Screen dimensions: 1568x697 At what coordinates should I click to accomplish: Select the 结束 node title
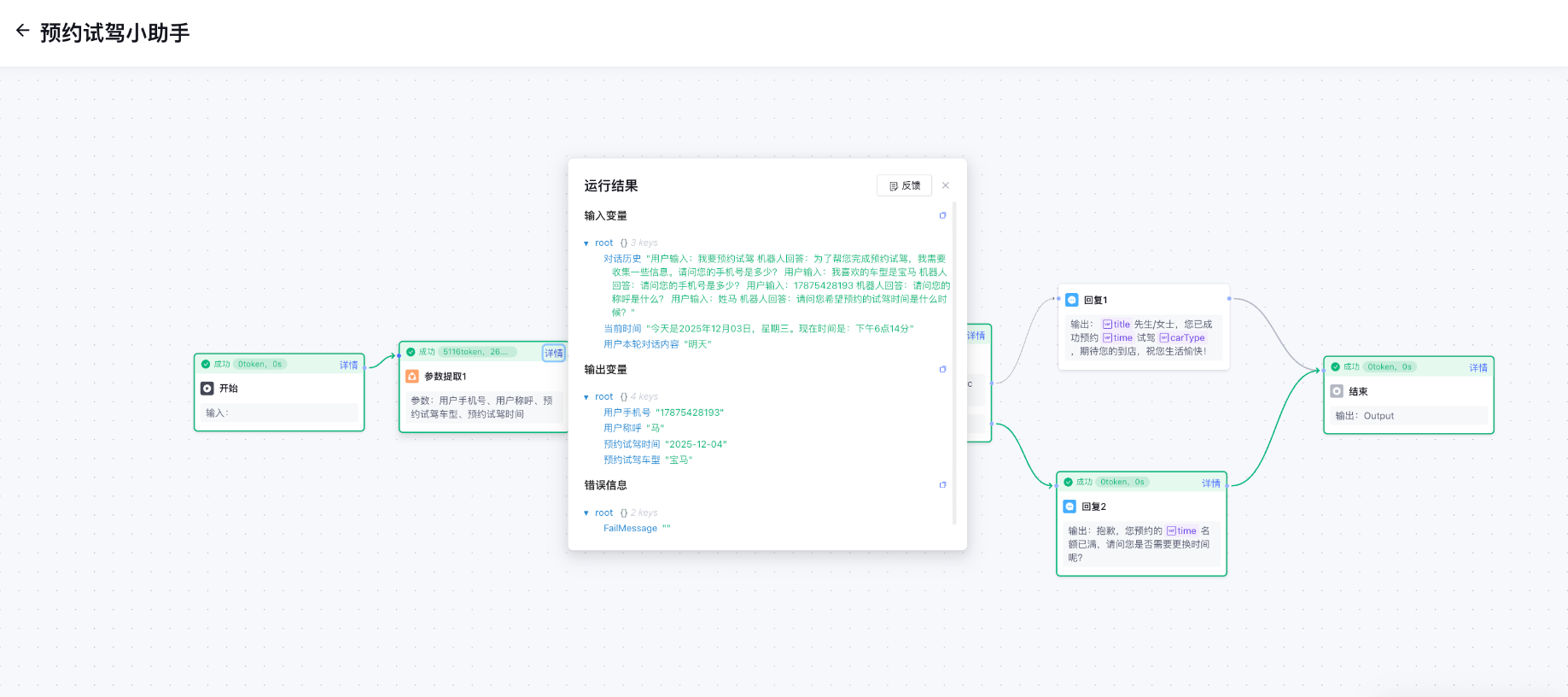pos(1358,392)
